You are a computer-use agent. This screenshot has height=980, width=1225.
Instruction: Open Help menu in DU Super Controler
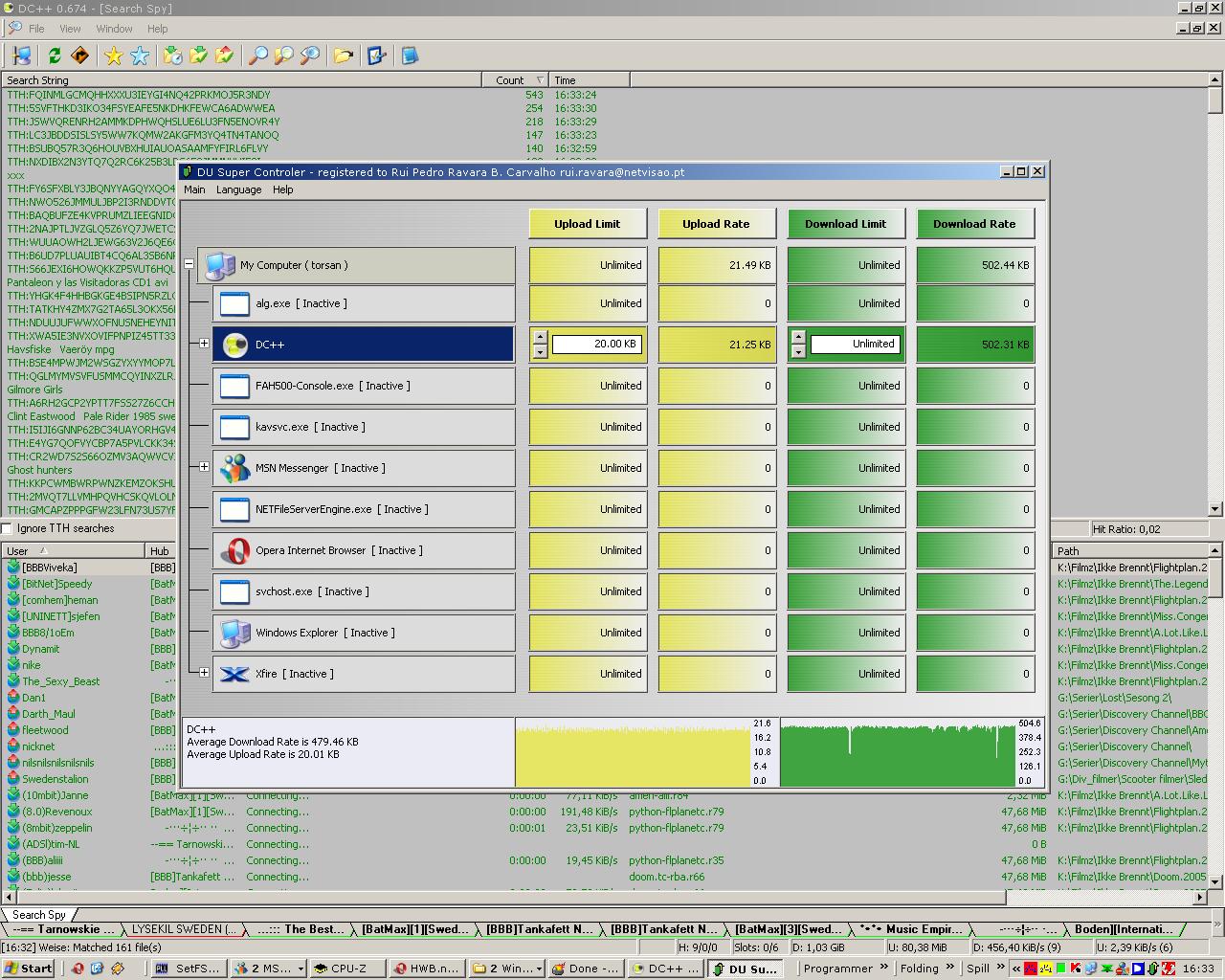click(x=282, y=189)
